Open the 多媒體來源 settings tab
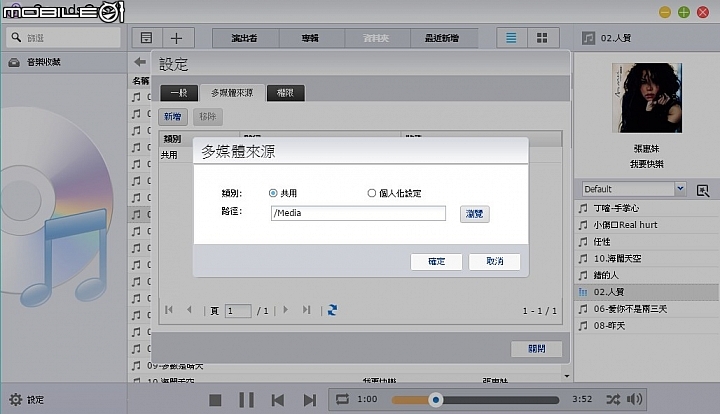This screenshot has height=414, width=720. point(232,93)
